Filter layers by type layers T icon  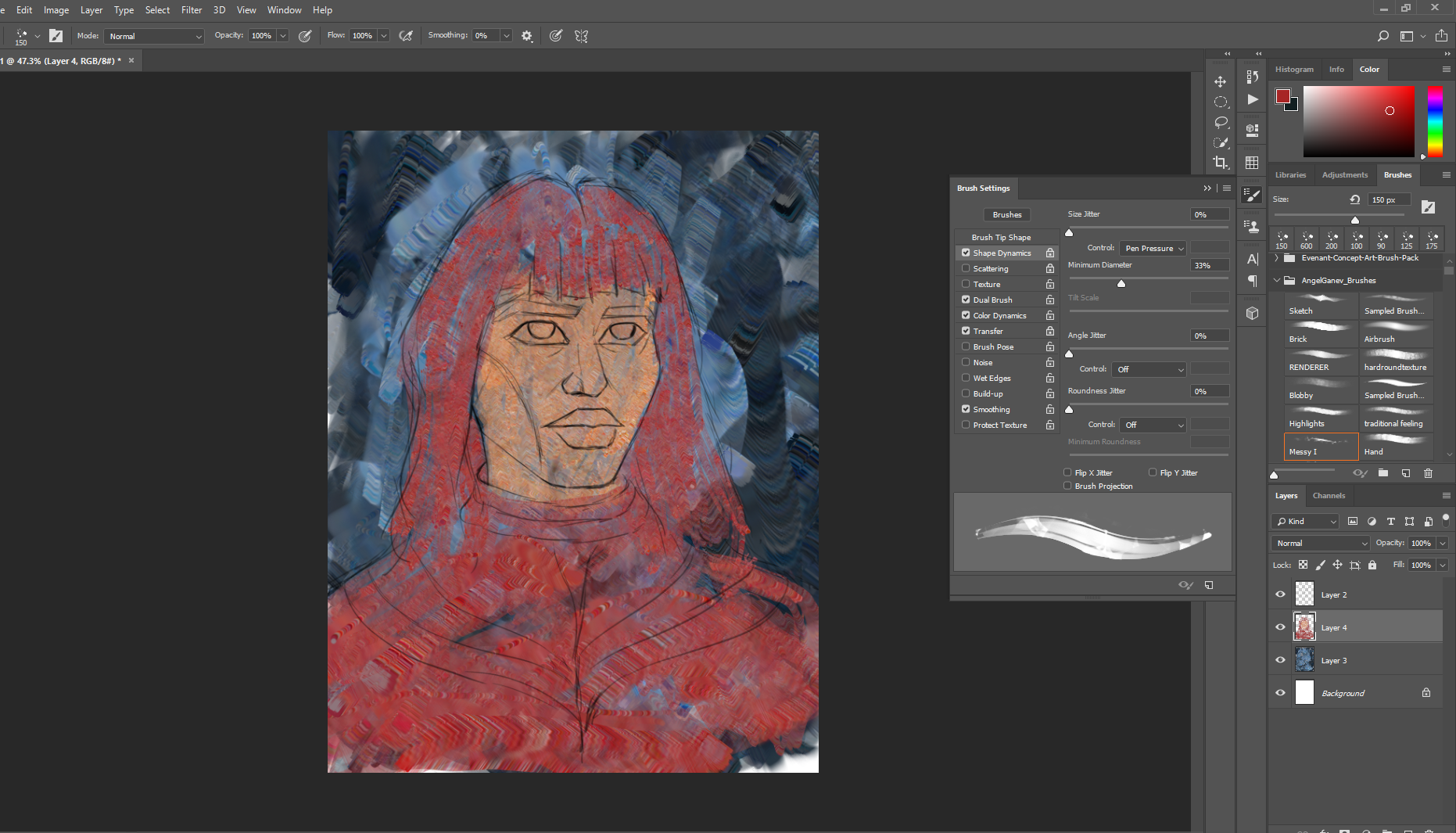(1390, 521)
